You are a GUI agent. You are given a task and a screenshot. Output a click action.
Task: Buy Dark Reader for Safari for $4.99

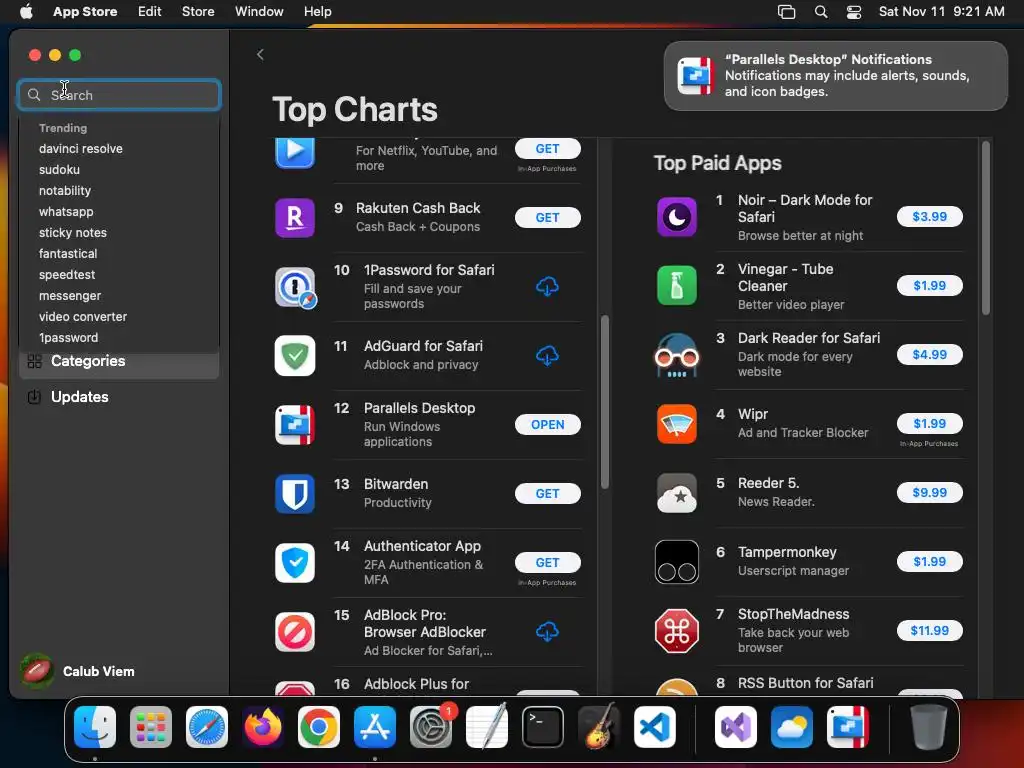click(929, 355)
